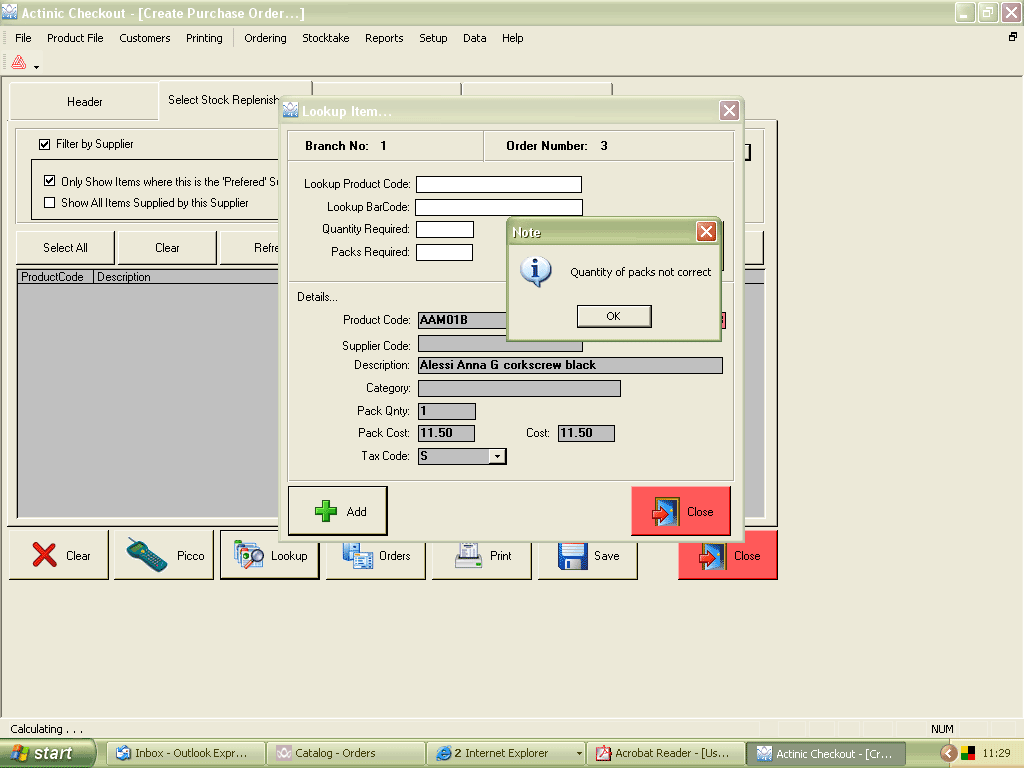Viewport: 1024px width, 768px height.
Task: Switch to the Header tab
Action: [85, 102]
